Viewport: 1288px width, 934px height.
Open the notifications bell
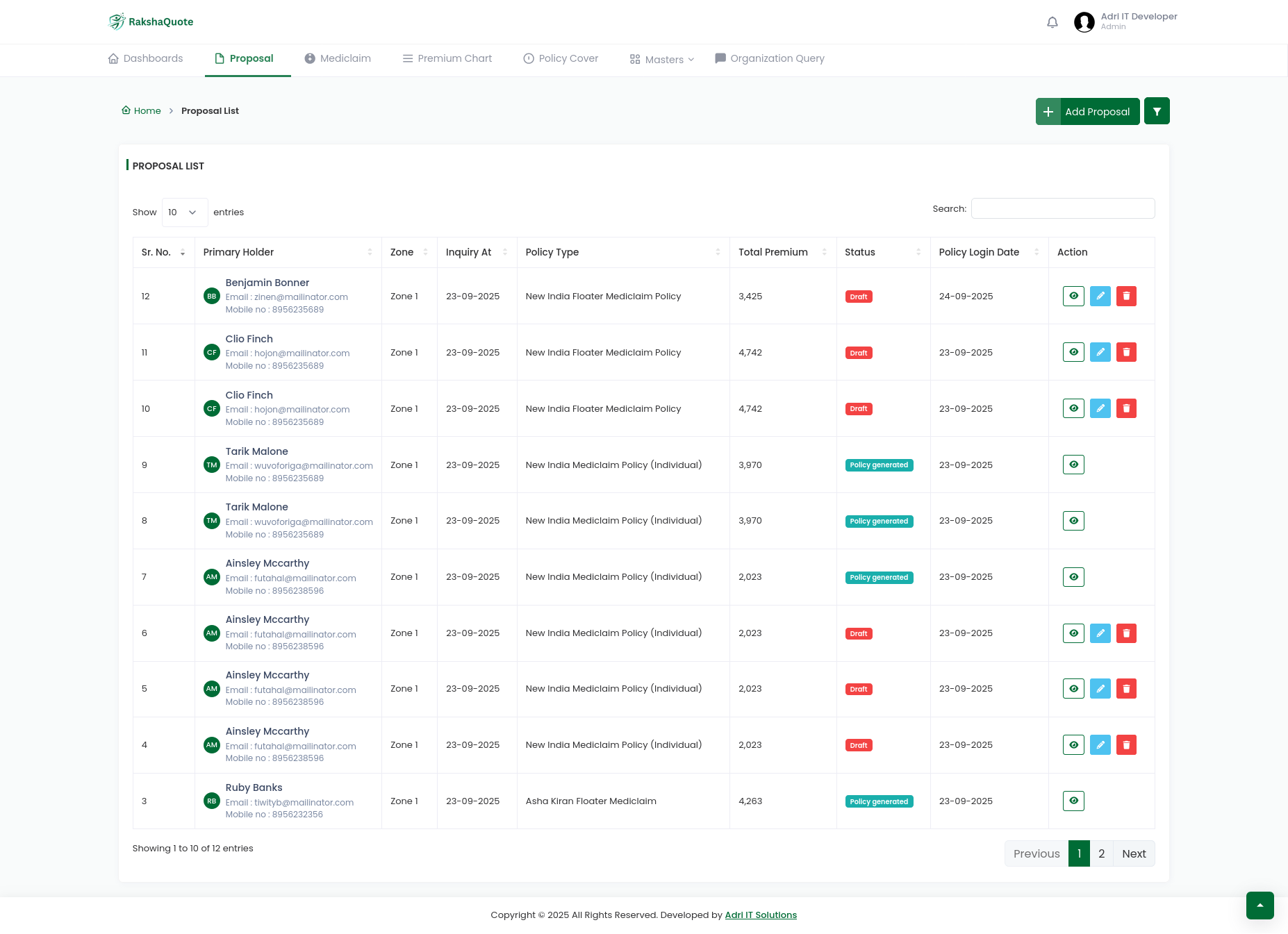[1052, 22]
